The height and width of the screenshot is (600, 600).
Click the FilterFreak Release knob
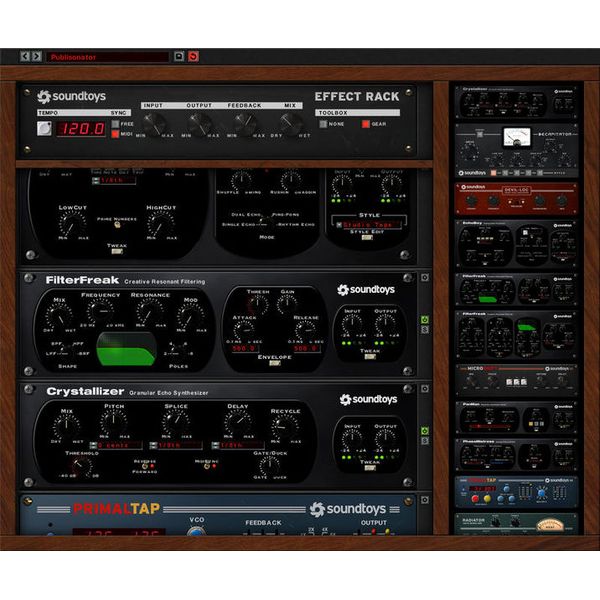point(305,330)
